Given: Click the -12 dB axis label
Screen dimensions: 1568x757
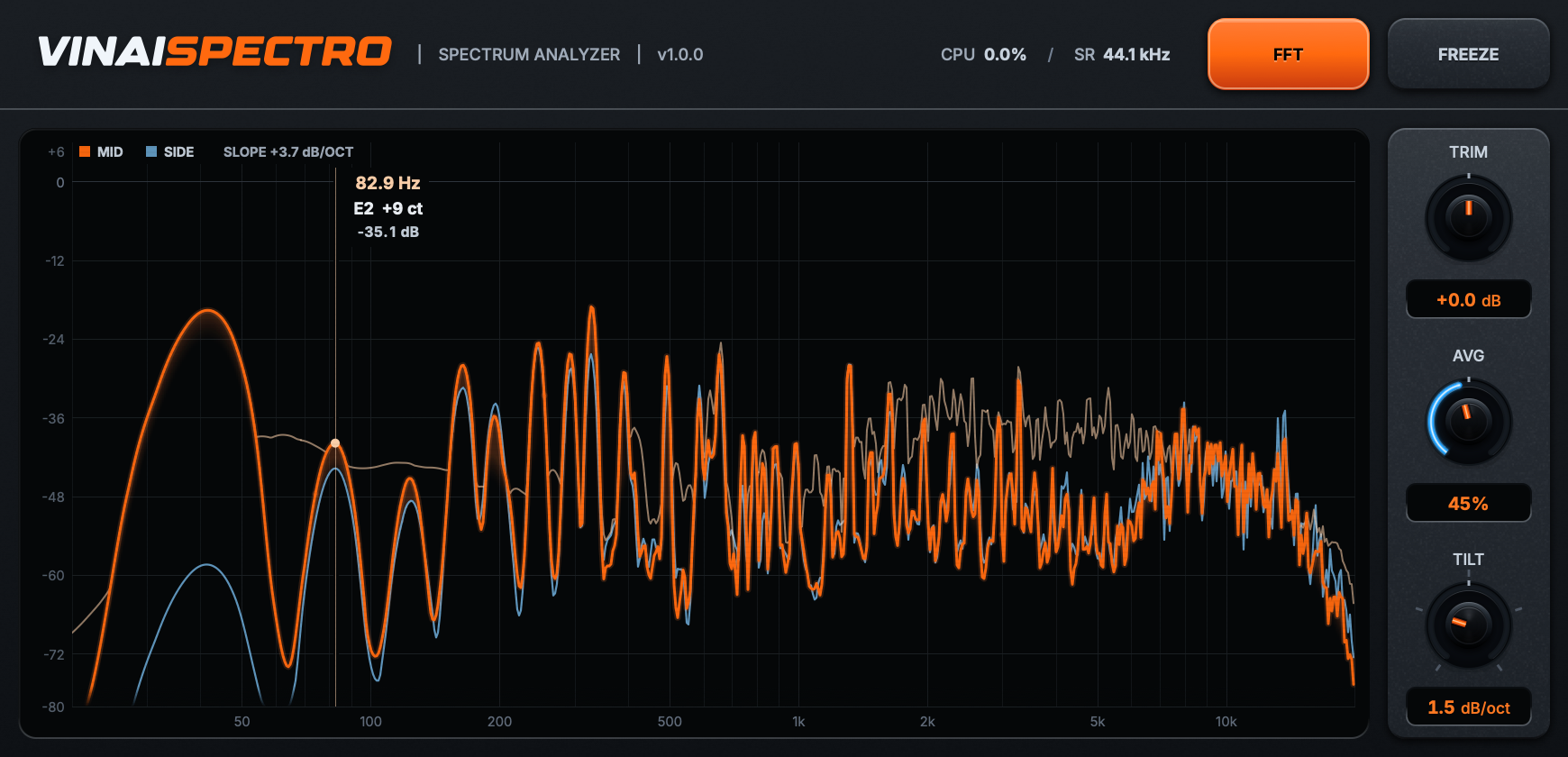Looking at the screenshot, I should coord(55,261).
